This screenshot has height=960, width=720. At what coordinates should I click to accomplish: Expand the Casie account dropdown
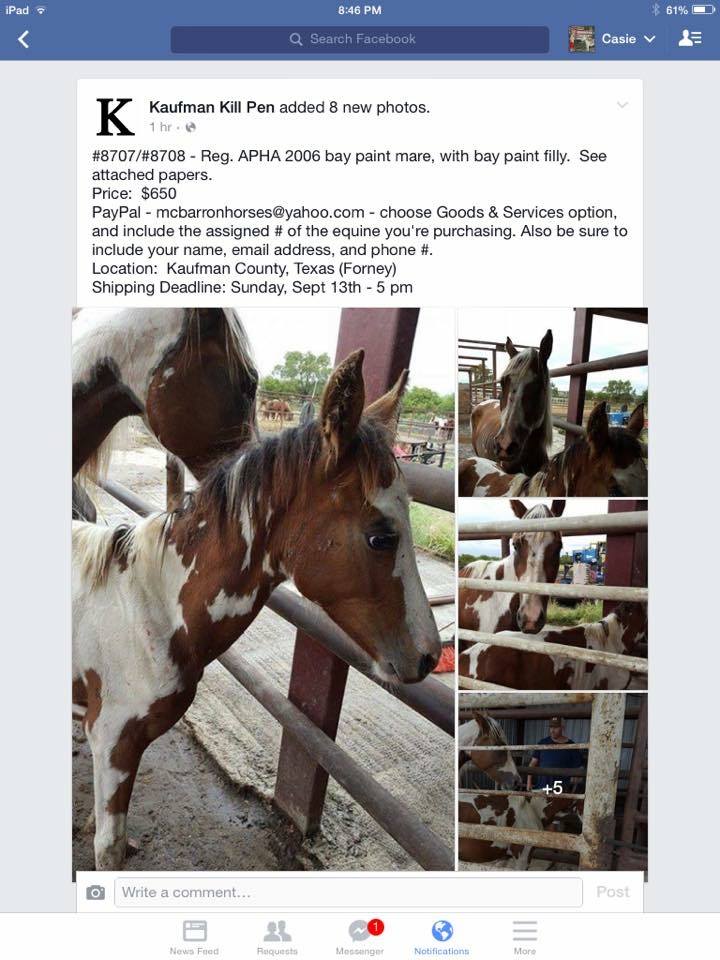pyautogui.click(x=628, y=39)
